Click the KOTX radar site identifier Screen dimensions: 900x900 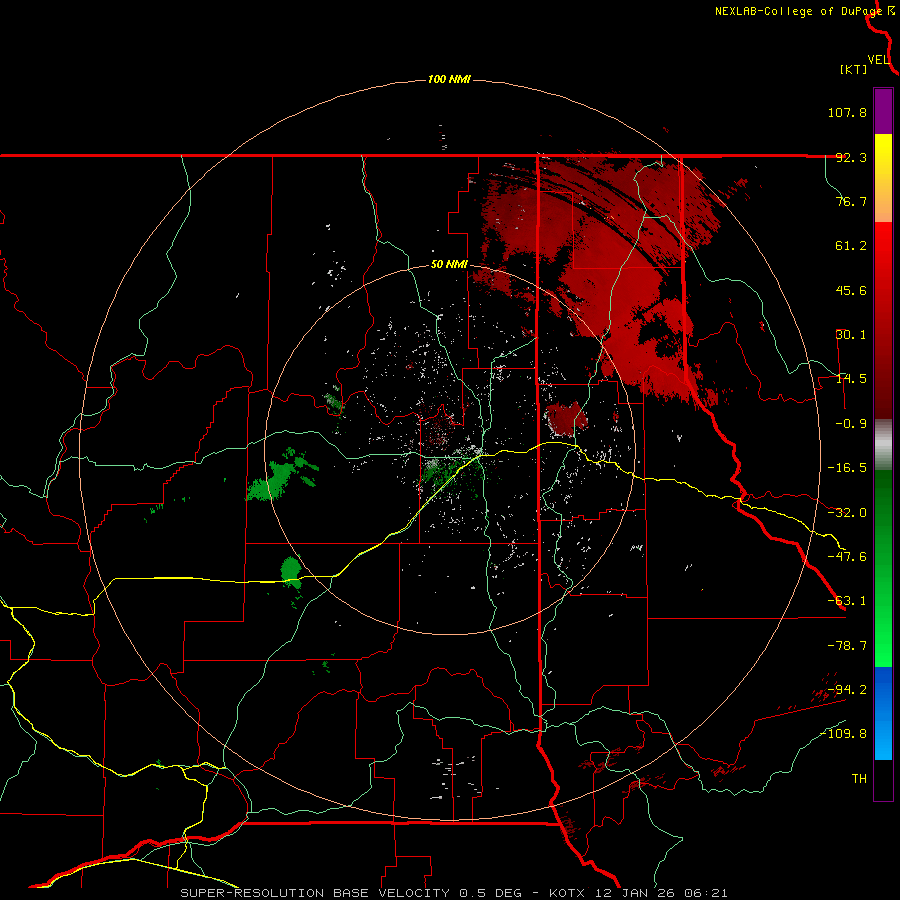tap(569, 893)
